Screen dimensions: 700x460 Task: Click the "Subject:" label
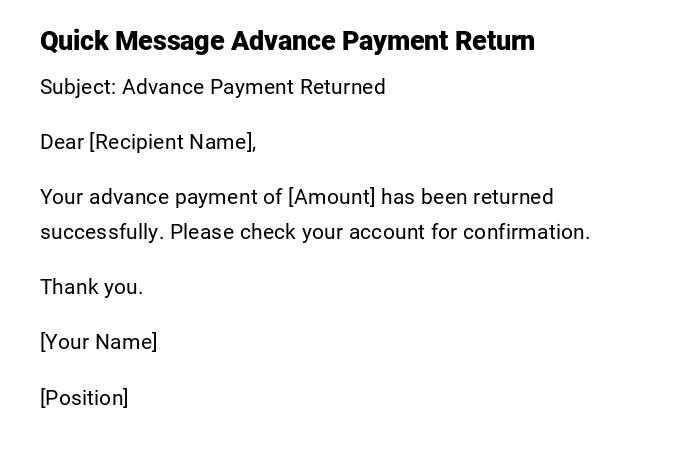pyautogui.click(x=78, y=87)
